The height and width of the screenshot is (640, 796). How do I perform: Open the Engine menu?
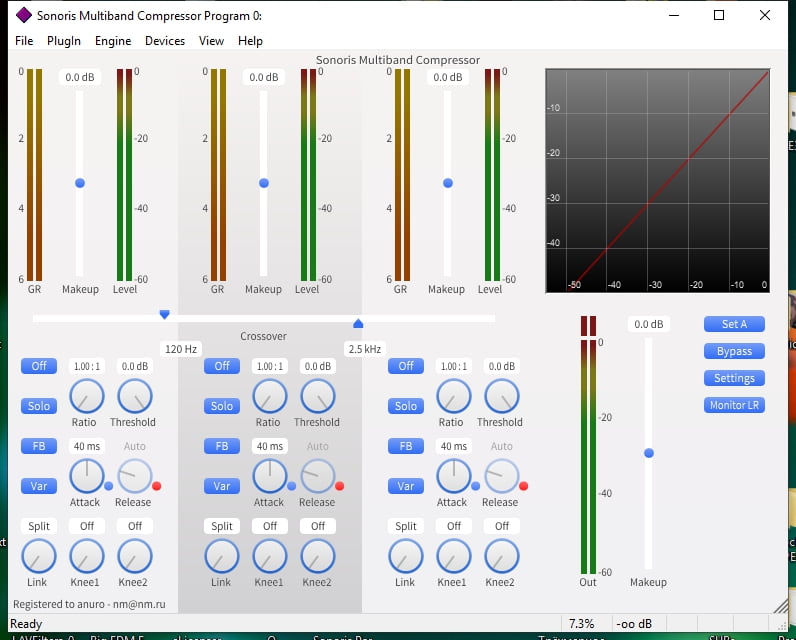[113, 41]
